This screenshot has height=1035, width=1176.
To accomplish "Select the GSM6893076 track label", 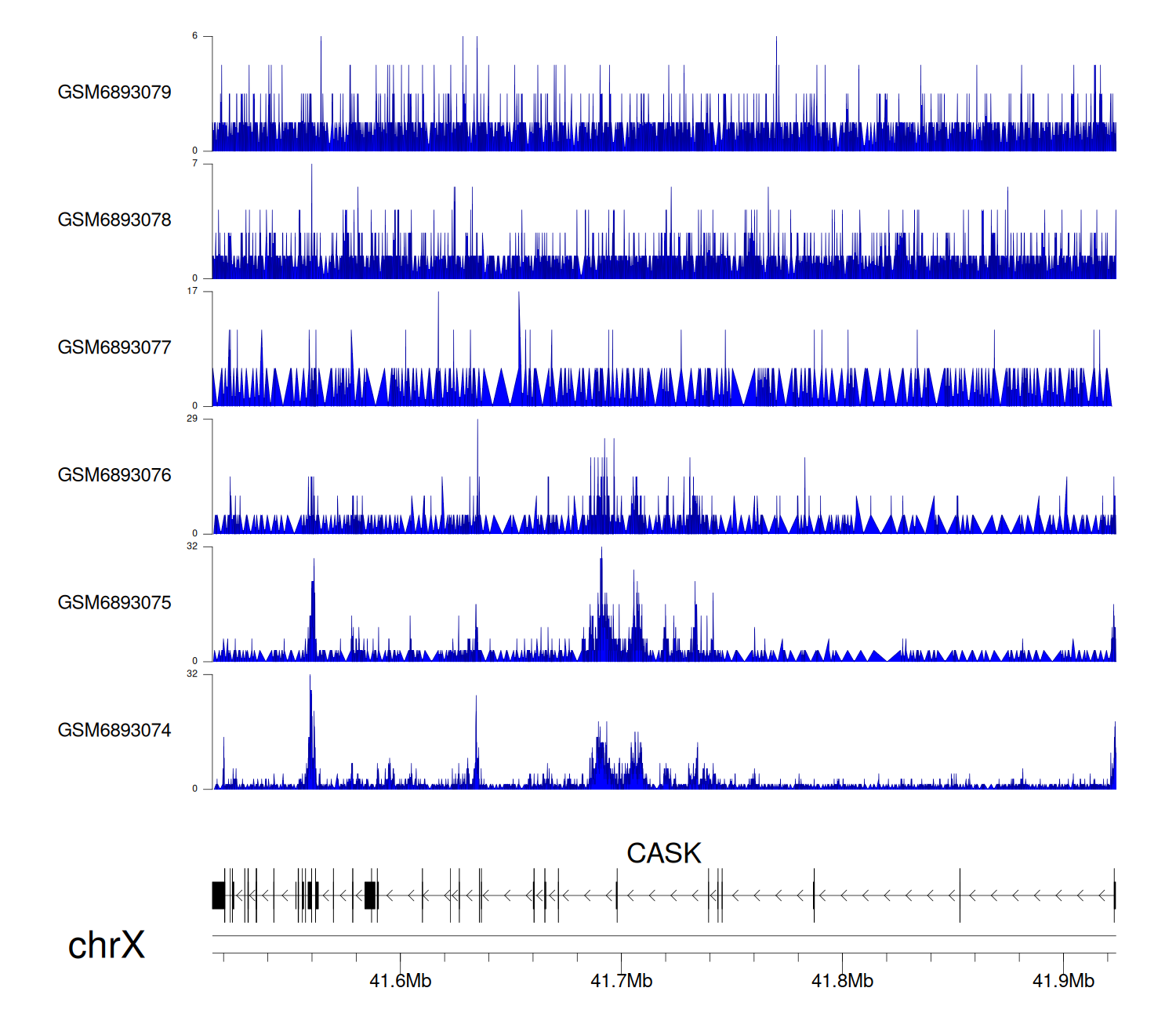I will 114,475.
